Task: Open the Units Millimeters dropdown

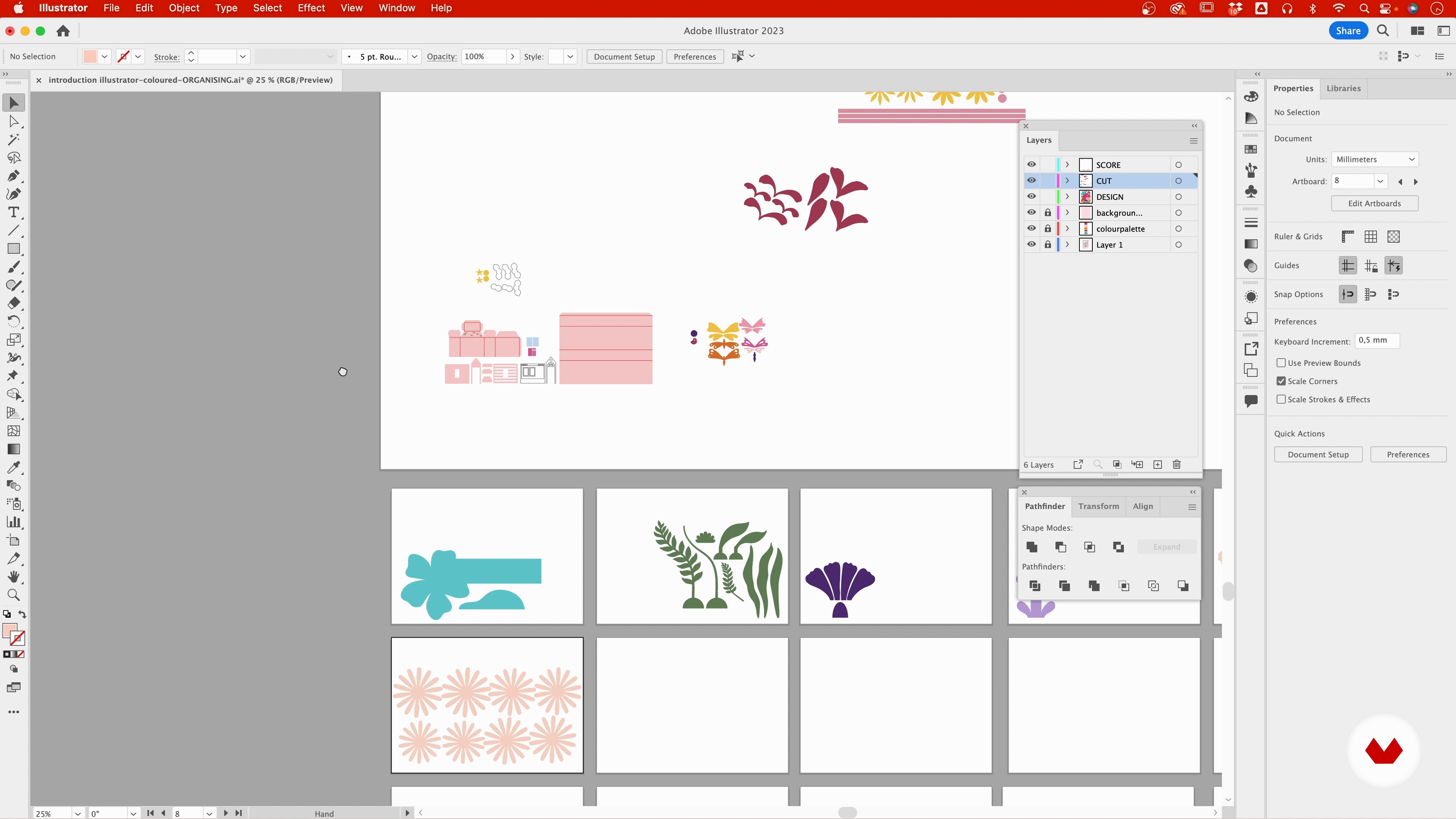Action: click(1374, 159)
